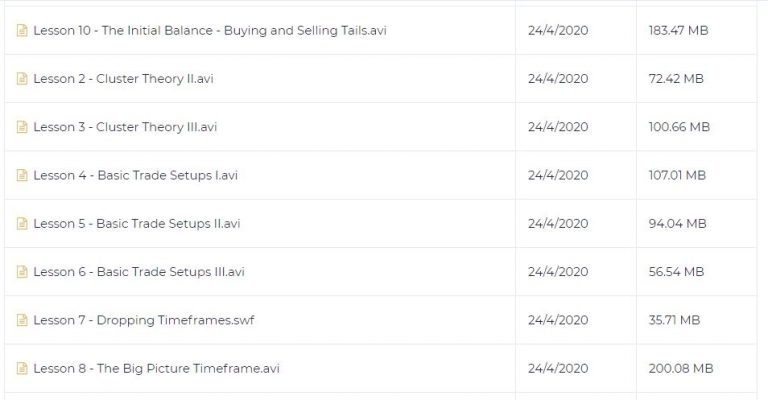Select Lesson 8 - The Big Picture Timeframe.avi
This screenshot has height=400, width=768.
[156, 369]
